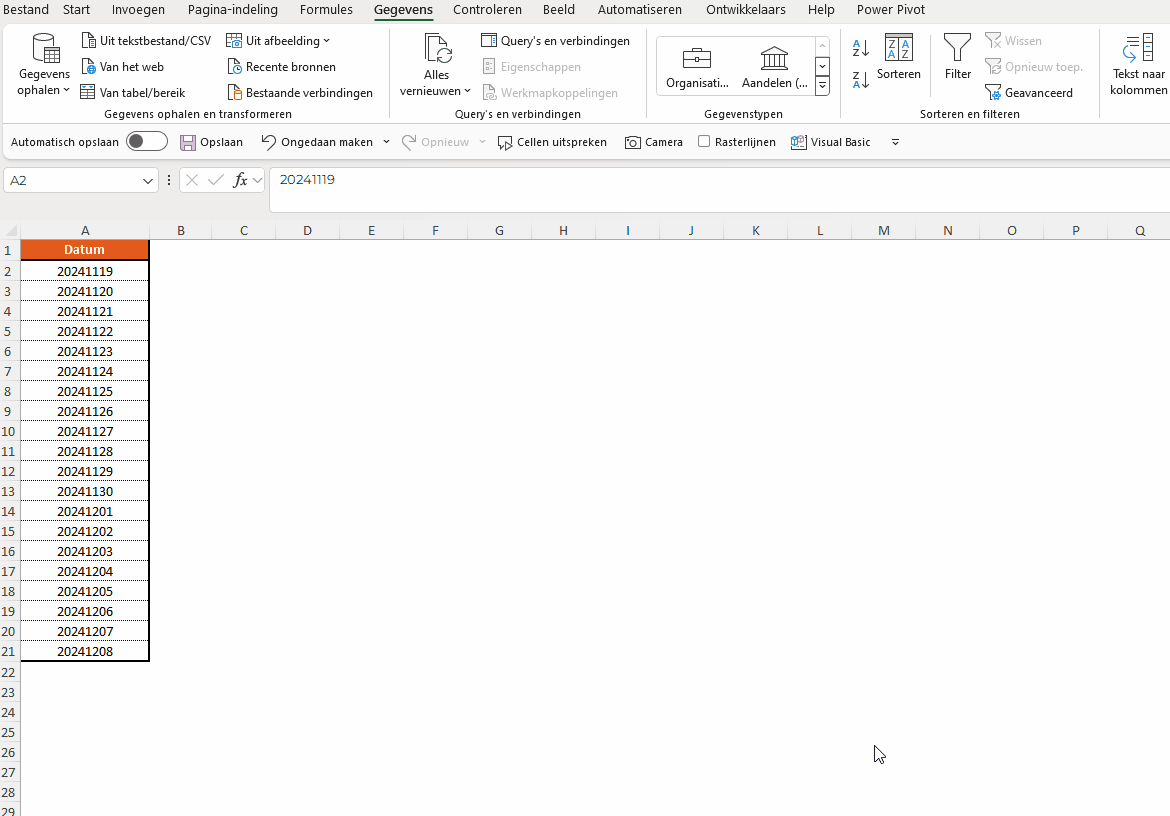Click the select-all corner triangle
The height and width of the screenshot is (816, 1170).
(x=10, y=230)
